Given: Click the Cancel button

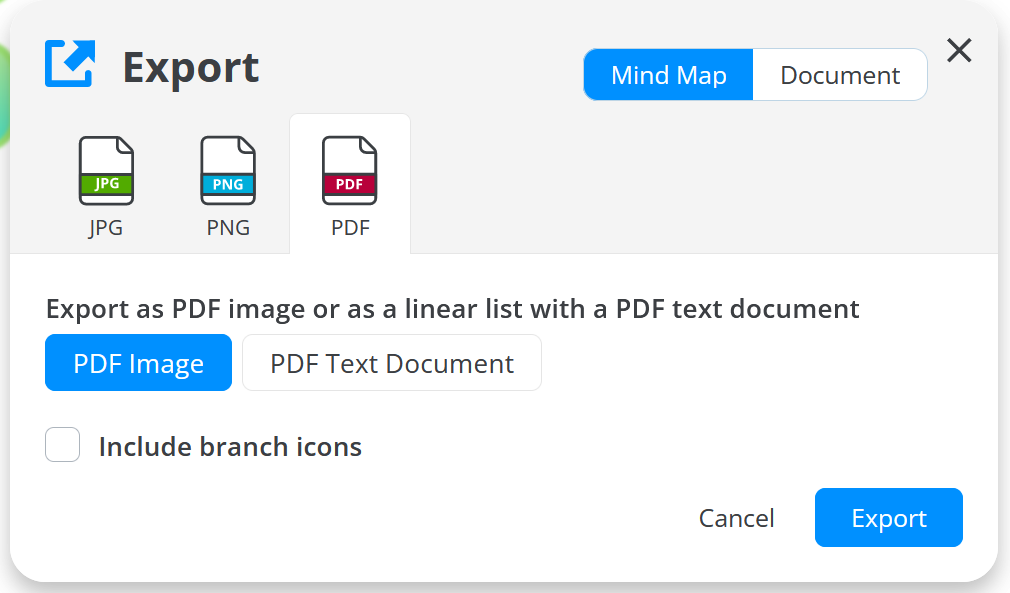Looking at the screenshot, I should [x=736, y=518].
